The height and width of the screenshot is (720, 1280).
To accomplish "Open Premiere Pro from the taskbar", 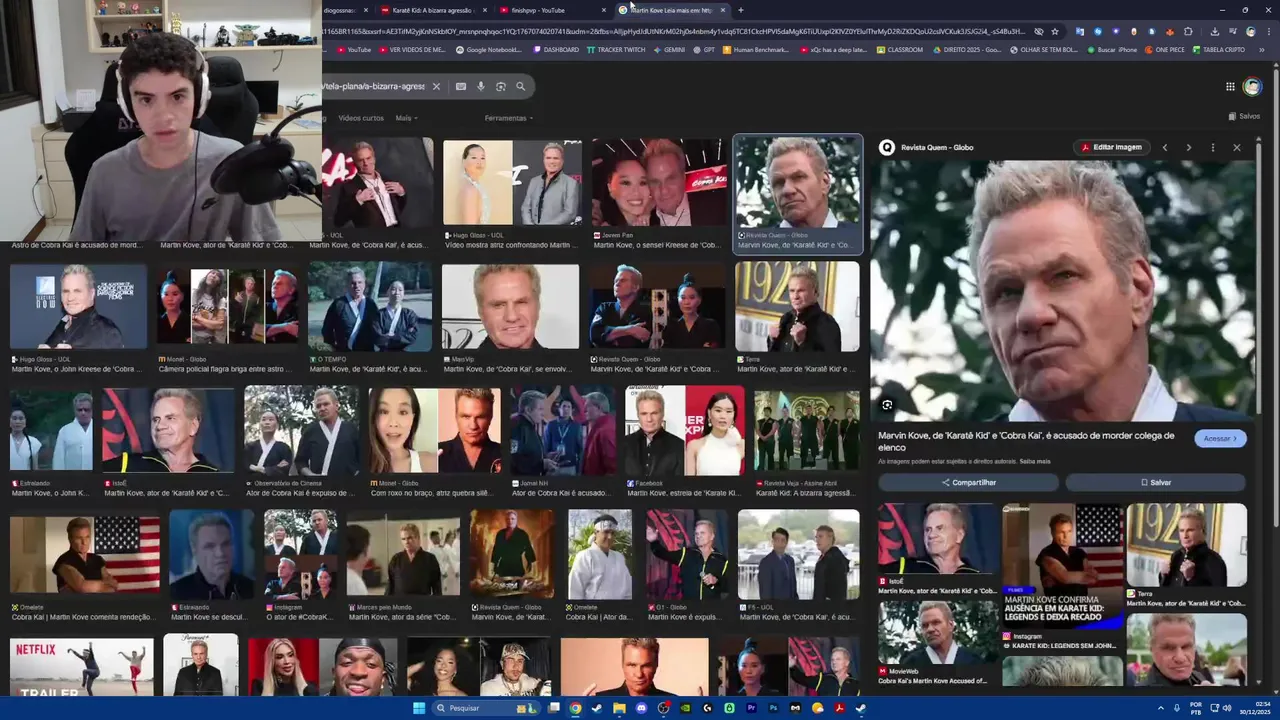I will [x=751, y=708].
